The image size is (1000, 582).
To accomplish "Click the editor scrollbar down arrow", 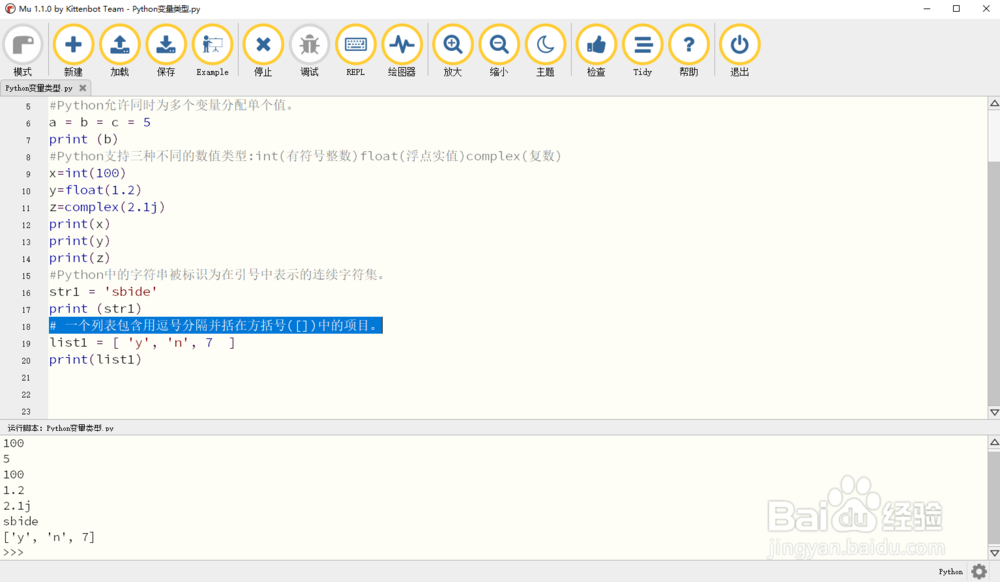I will [x=994, y=412].
